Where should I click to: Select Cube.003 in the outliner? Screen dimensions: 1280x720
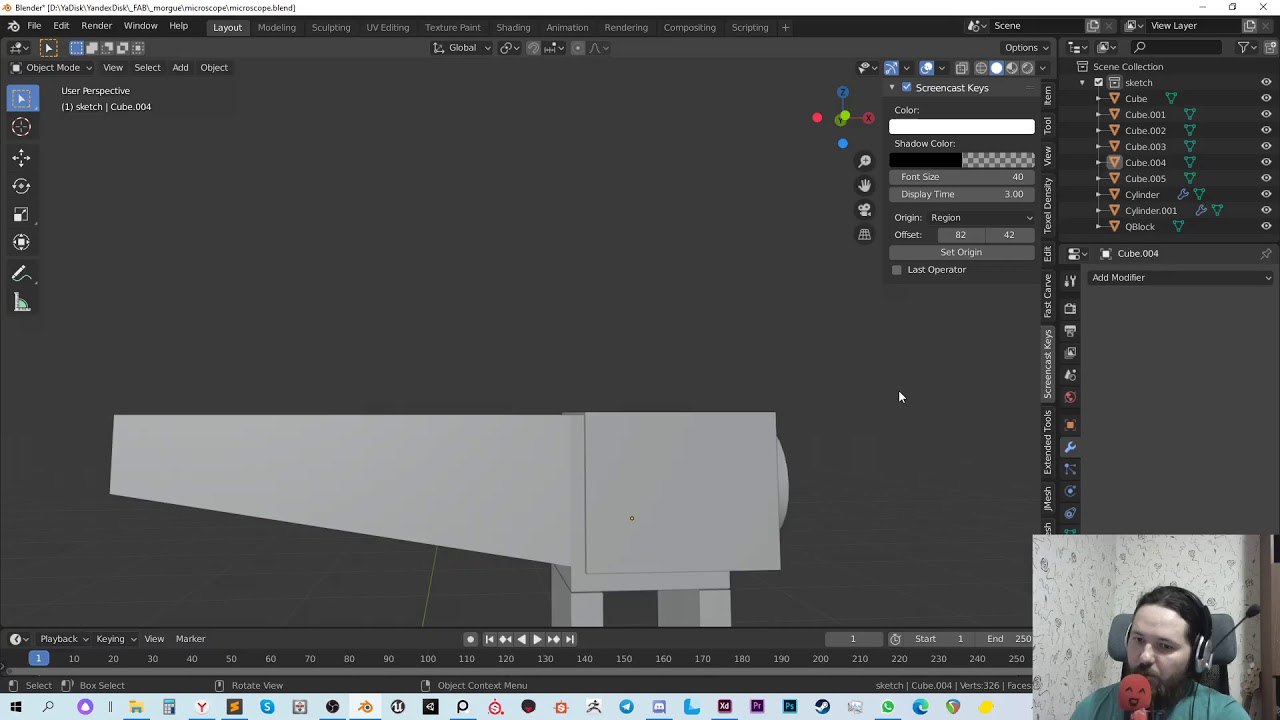[x=1145, y=147]
